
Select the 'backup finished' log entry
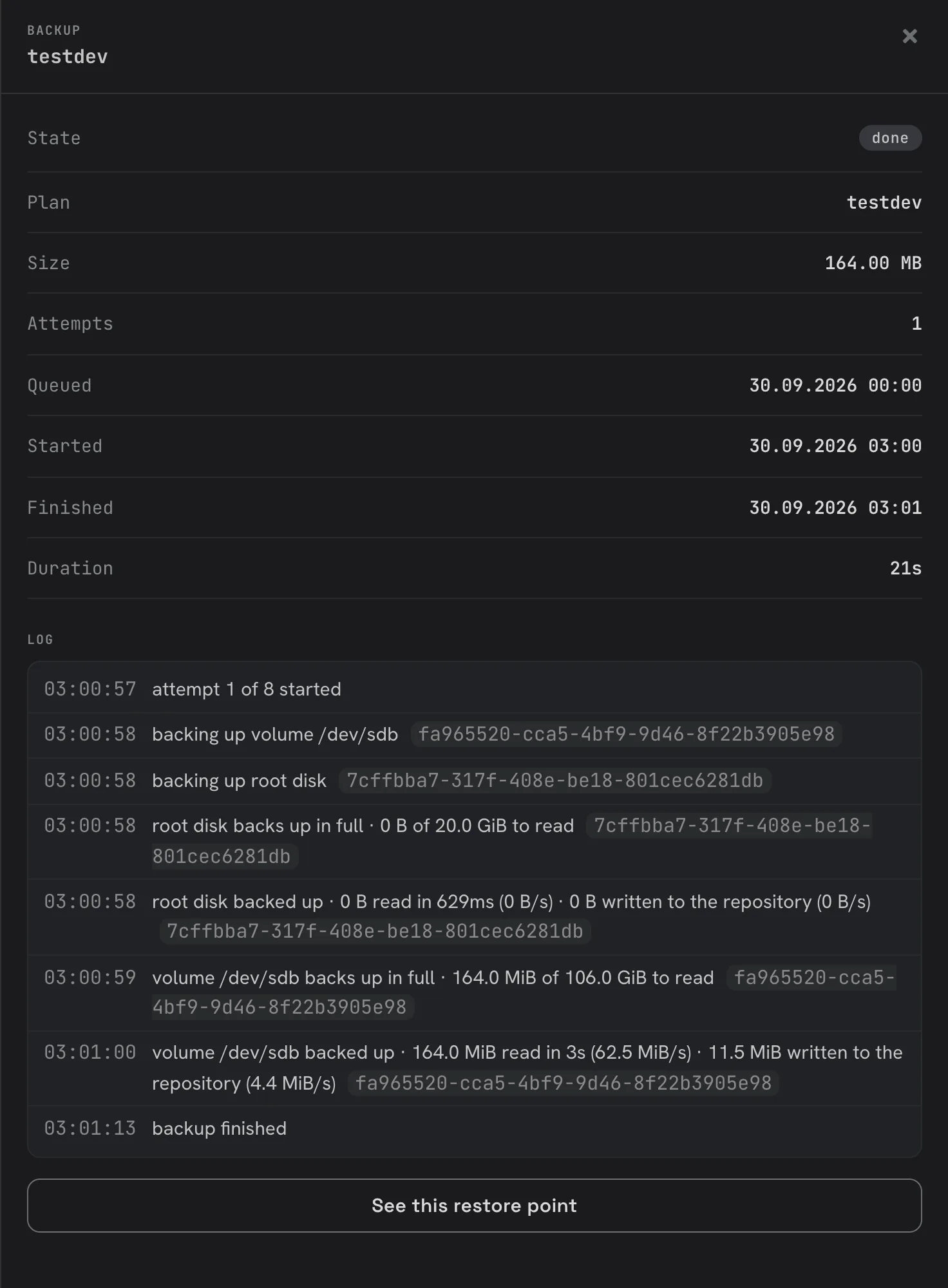click(x=474, y=1128)
